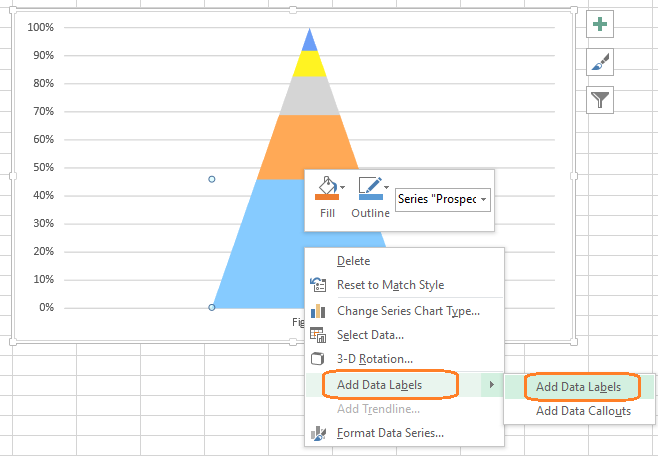This screenshot has height=456, width=660.
Task: Select the gray pyramid segment
Action: pos(310,96)
